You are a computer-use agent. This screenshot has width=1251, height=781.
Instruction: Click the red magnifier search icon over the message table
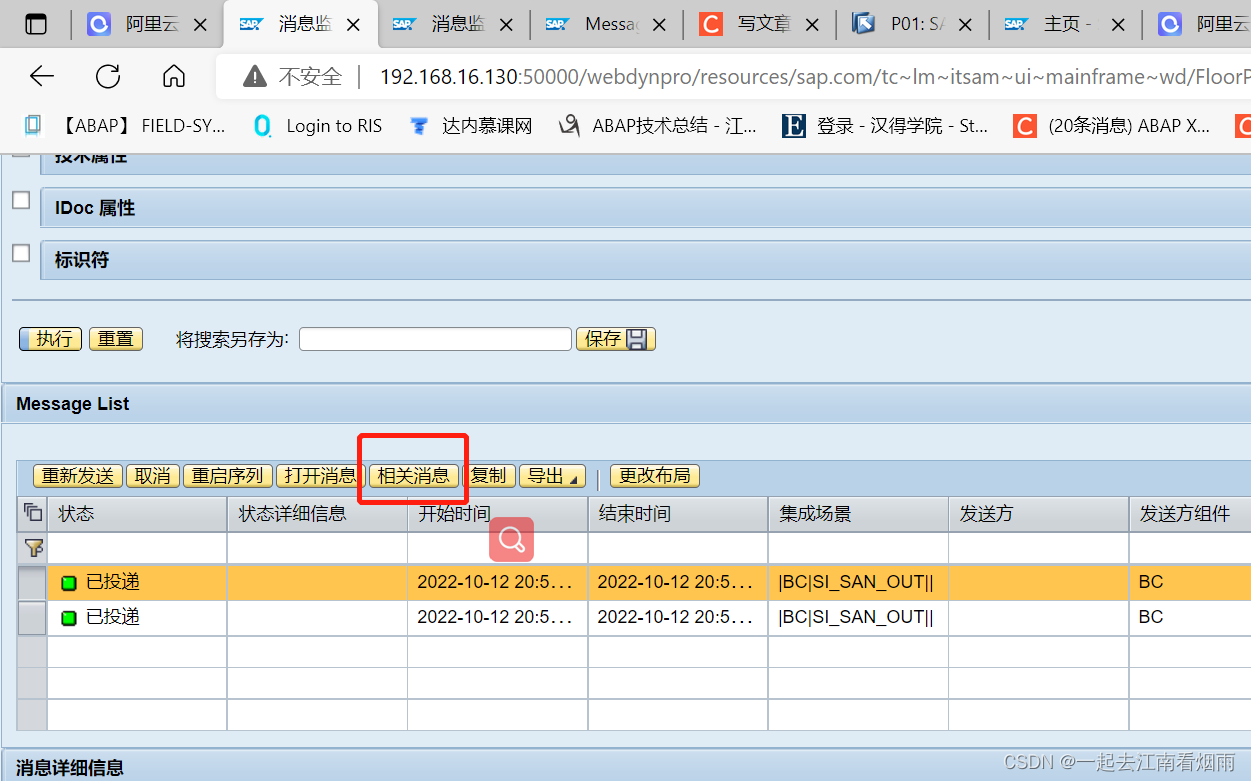point(511,539)
